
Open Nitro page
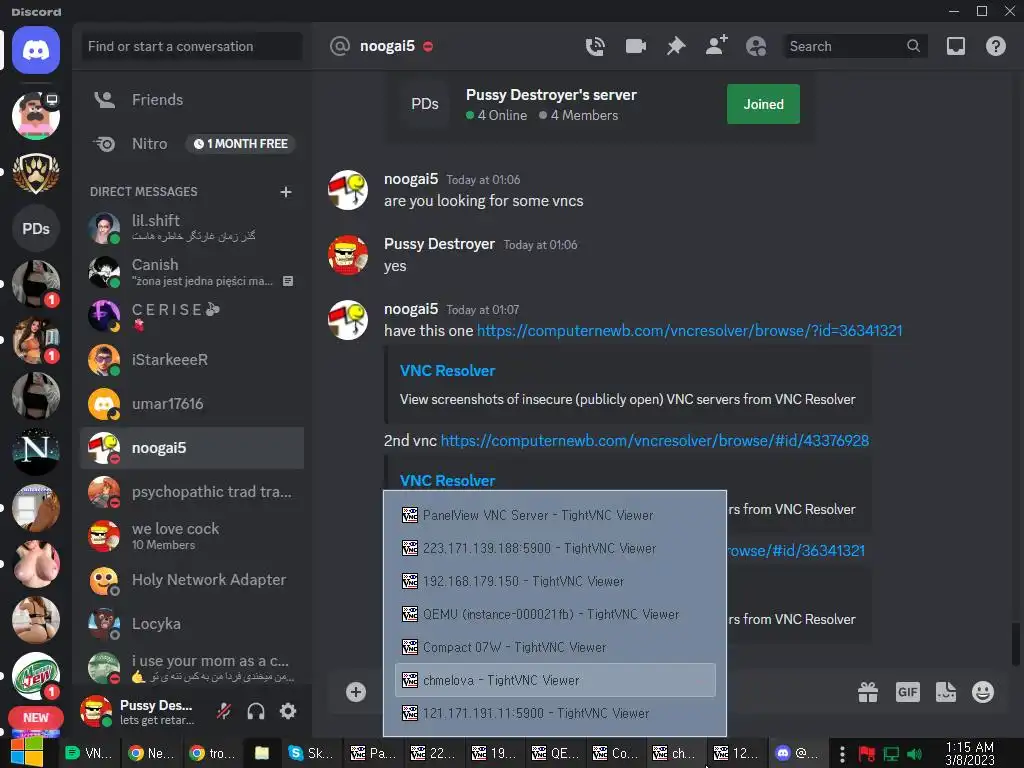(x=192, y=144)
